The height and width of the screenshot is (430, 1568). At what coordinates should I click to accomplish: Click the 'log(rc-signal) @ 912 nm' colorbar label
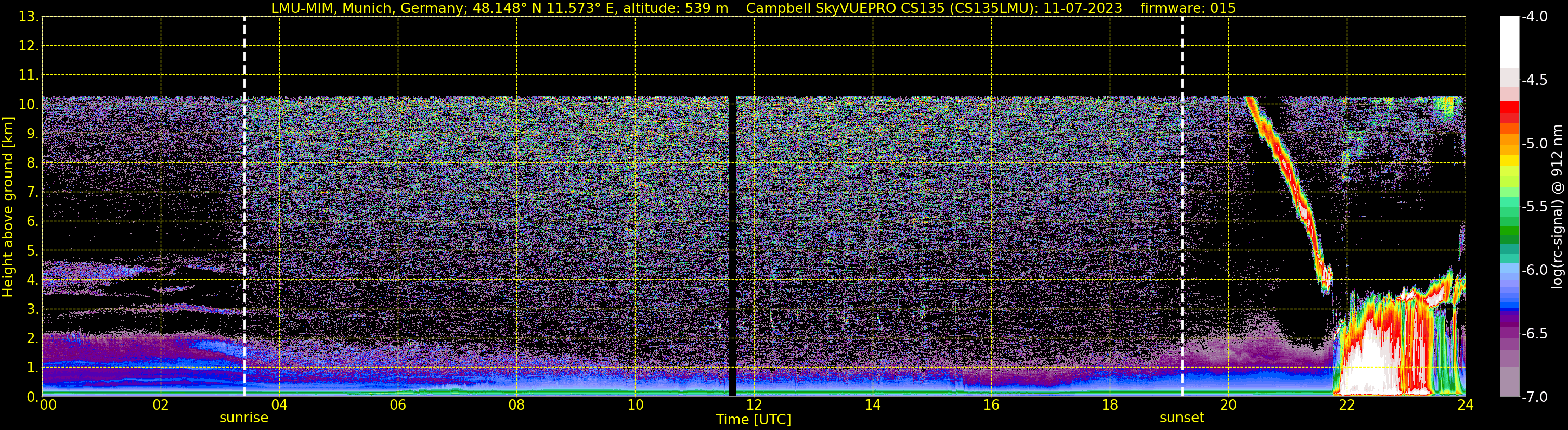1557,207
